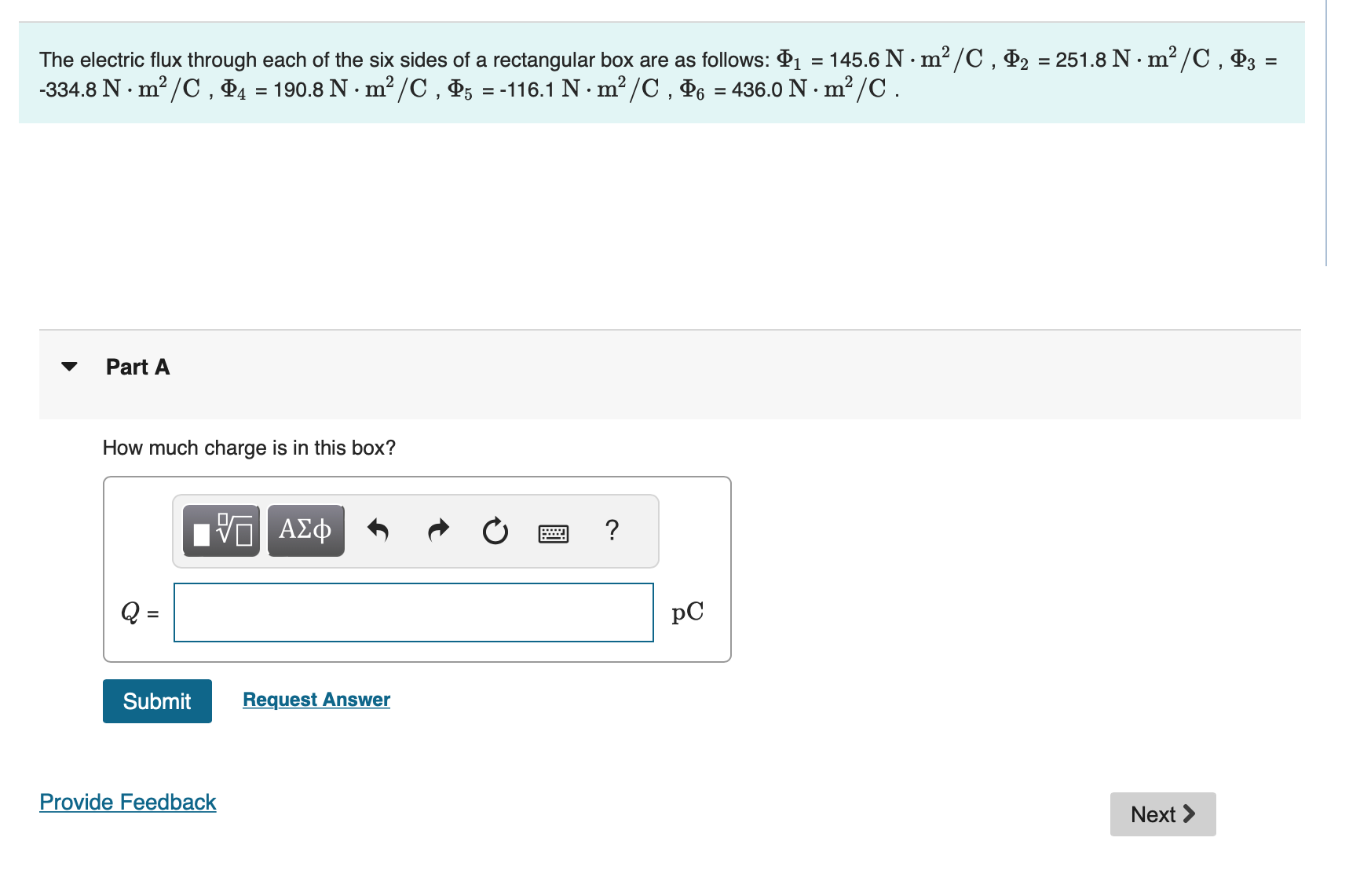Click the Next button

(x=1162, y=814)
